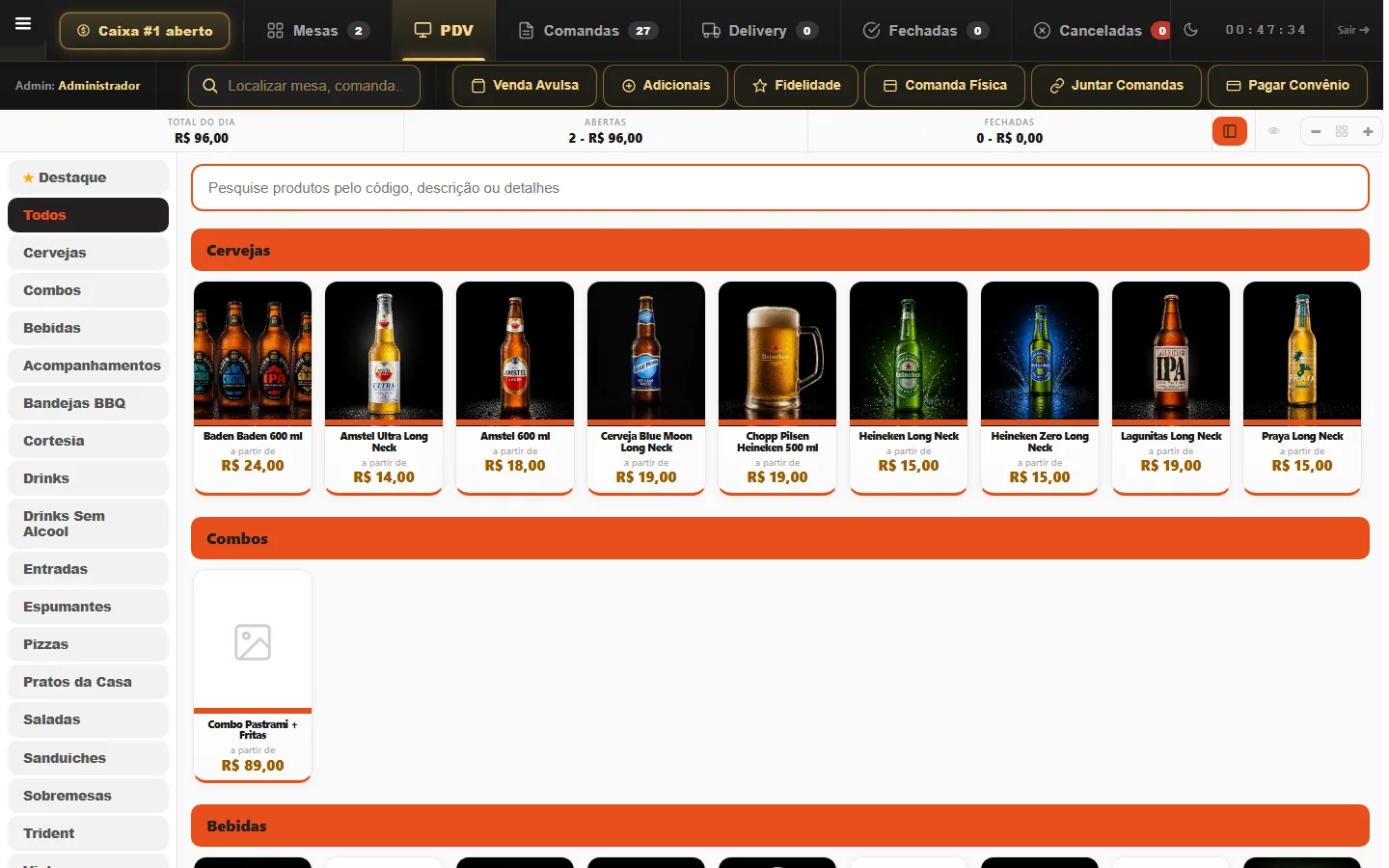Switch to the Mesas tab
The image size is (1389, 868).
coord(317,31)
